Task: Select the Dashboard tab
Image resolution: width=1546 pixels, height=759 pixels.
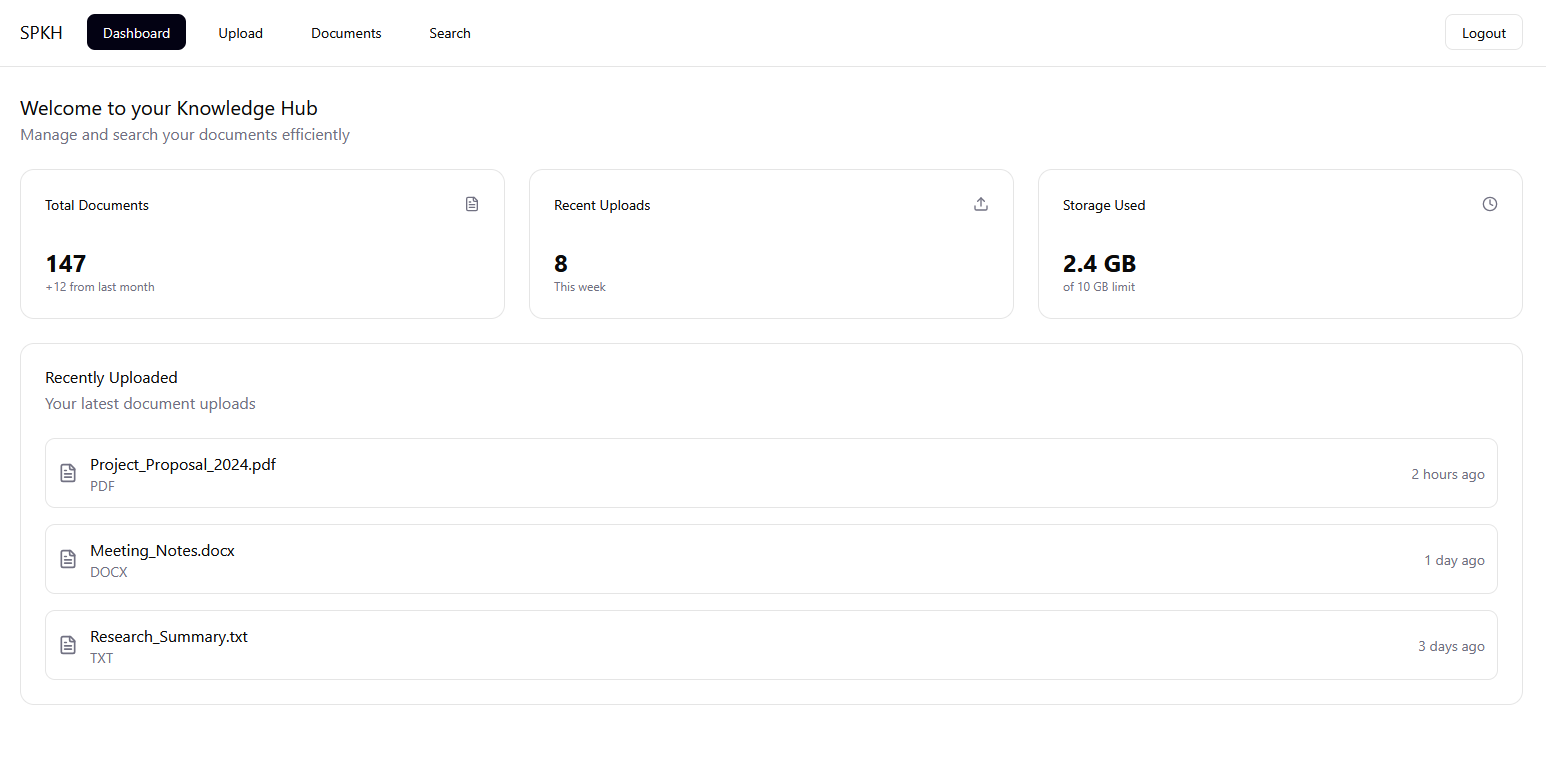Action: pyautogui.click(x=136, y=32)
